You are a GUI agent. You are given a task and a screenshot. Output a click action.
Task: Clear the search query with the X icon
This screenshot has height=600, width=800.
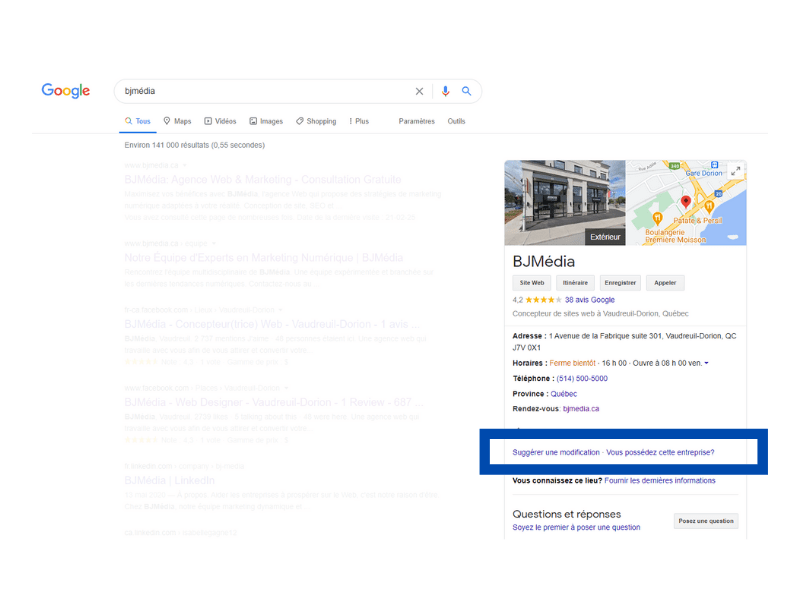(x=419, y=90)
